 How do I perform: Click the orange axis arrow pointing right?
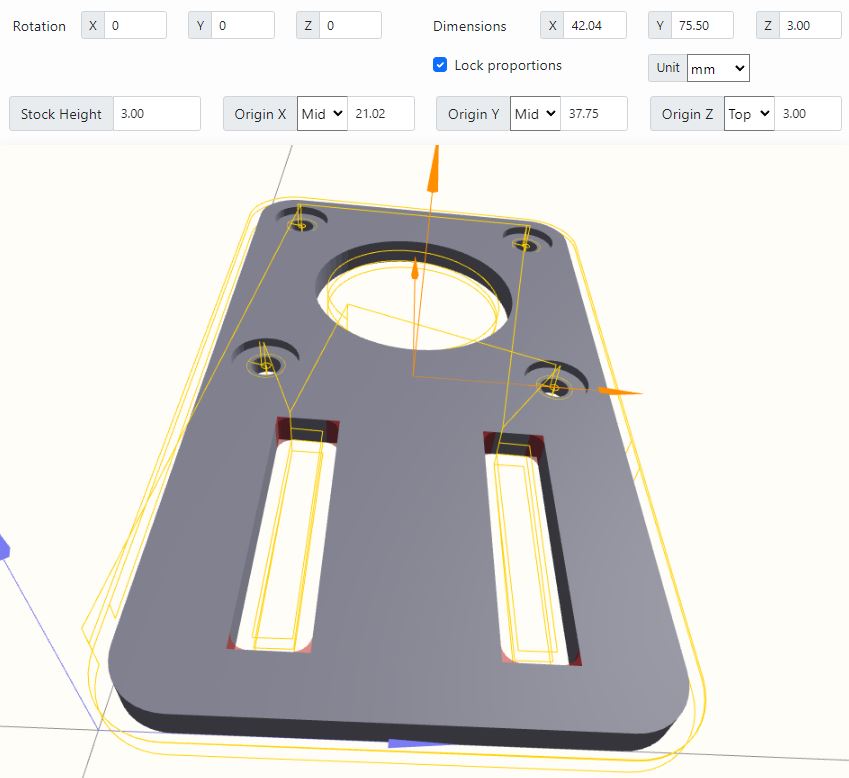pyautogui.click(x=620, y=391)
